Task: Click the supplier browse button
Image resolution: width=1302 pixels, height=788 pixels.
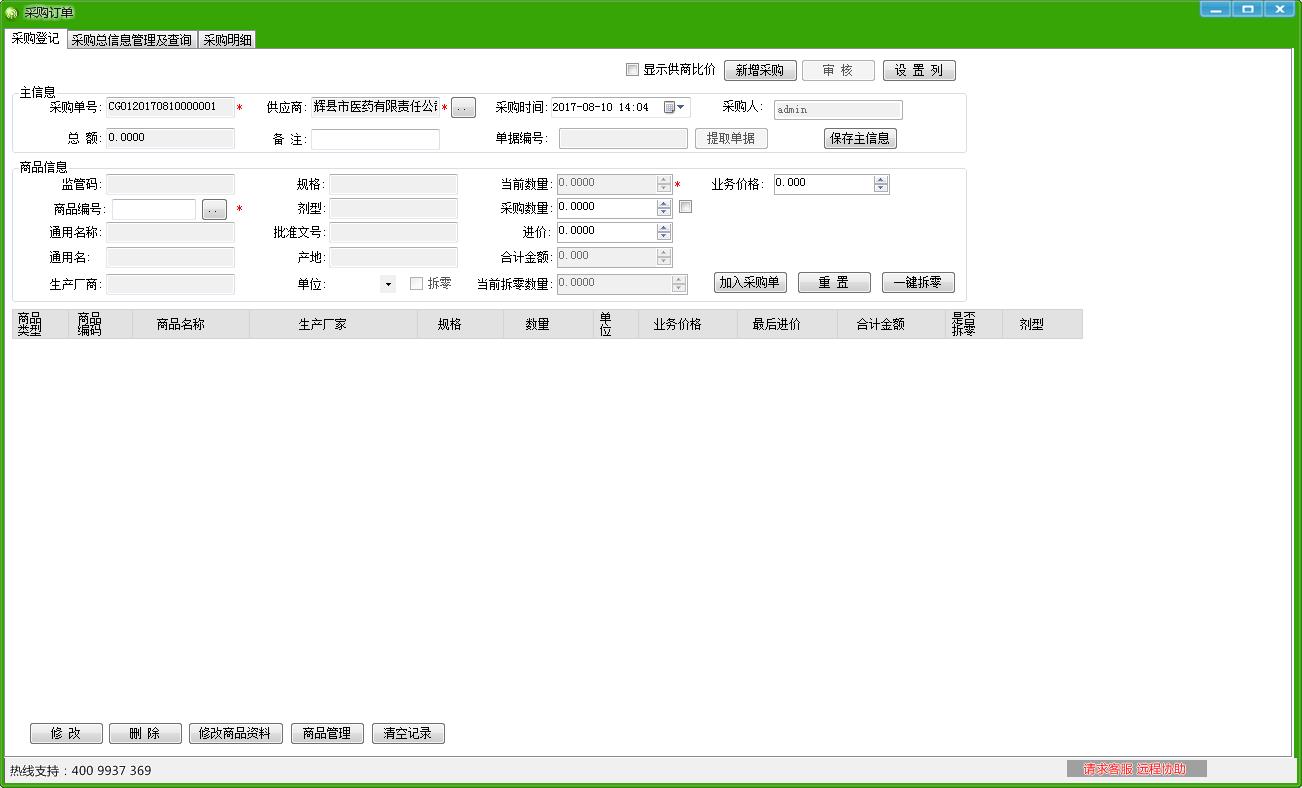Action: [463, 108]
